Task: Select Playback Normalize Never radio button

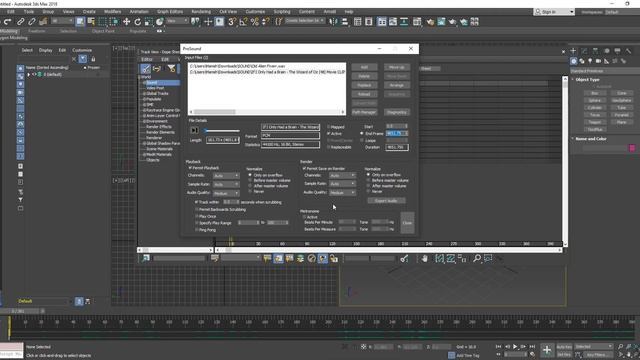Action: 250,191
